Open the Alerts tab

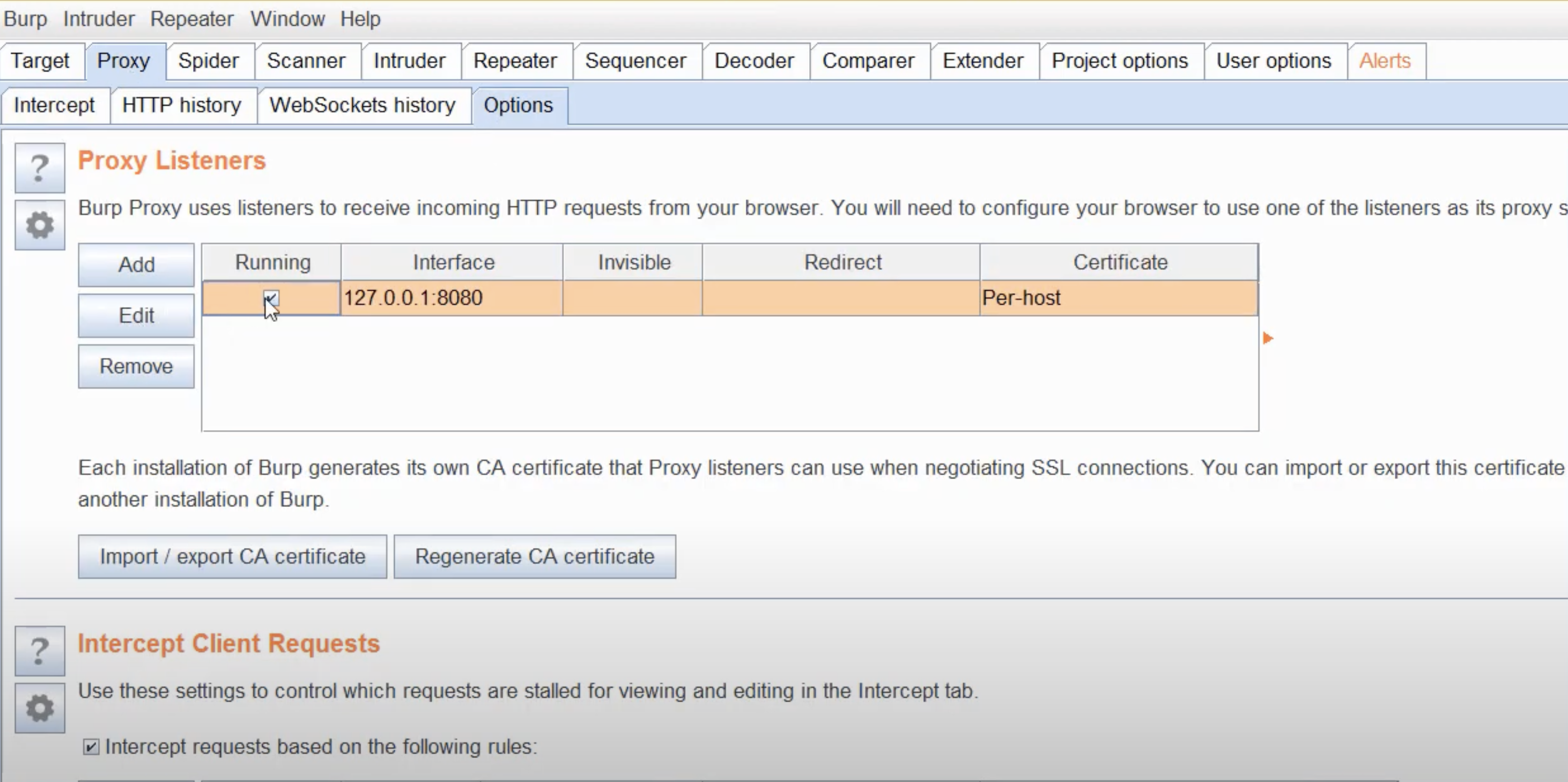(1385, 61)
